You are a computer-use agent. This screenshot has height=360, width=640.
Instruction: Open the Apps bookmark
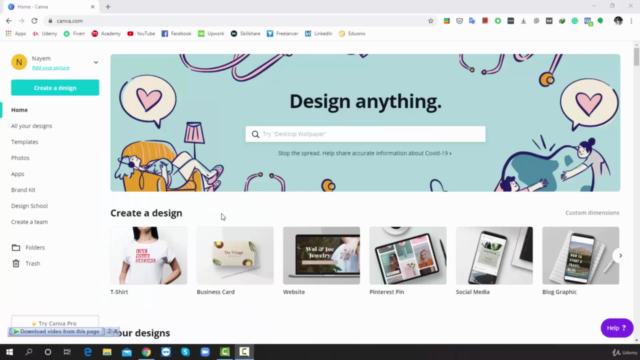(x=16, y=33)
